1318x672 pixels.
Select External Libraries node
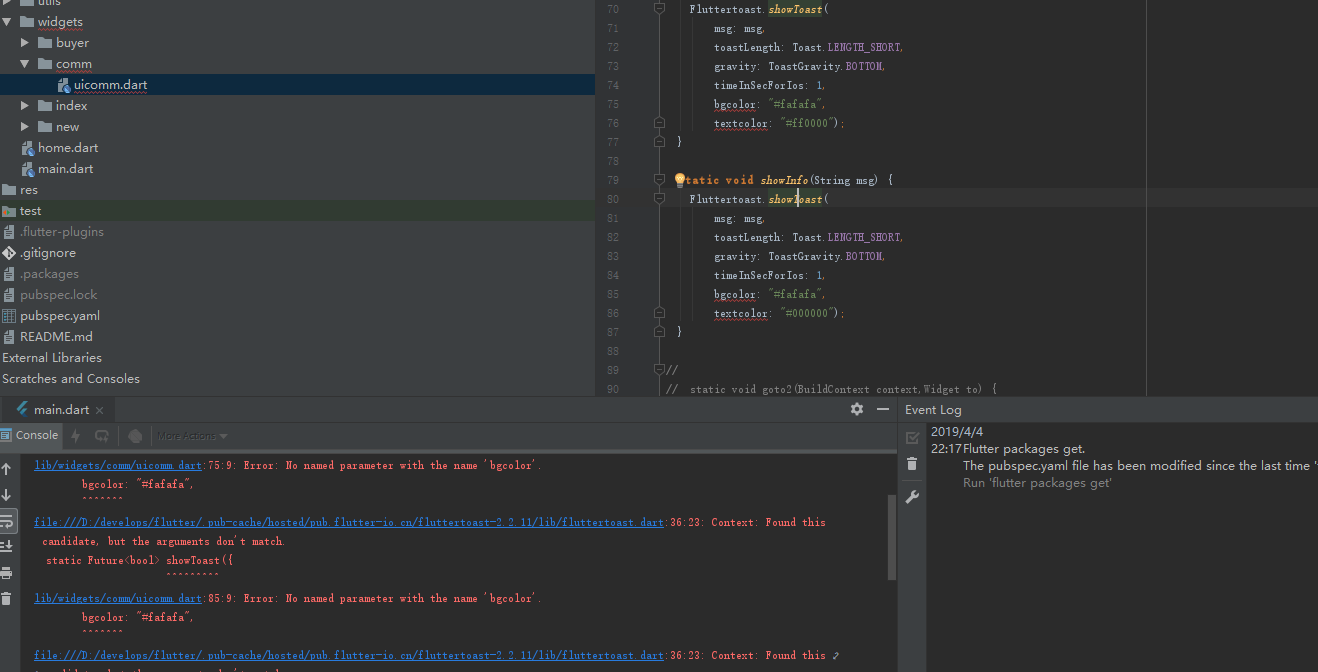pos(52,358)
